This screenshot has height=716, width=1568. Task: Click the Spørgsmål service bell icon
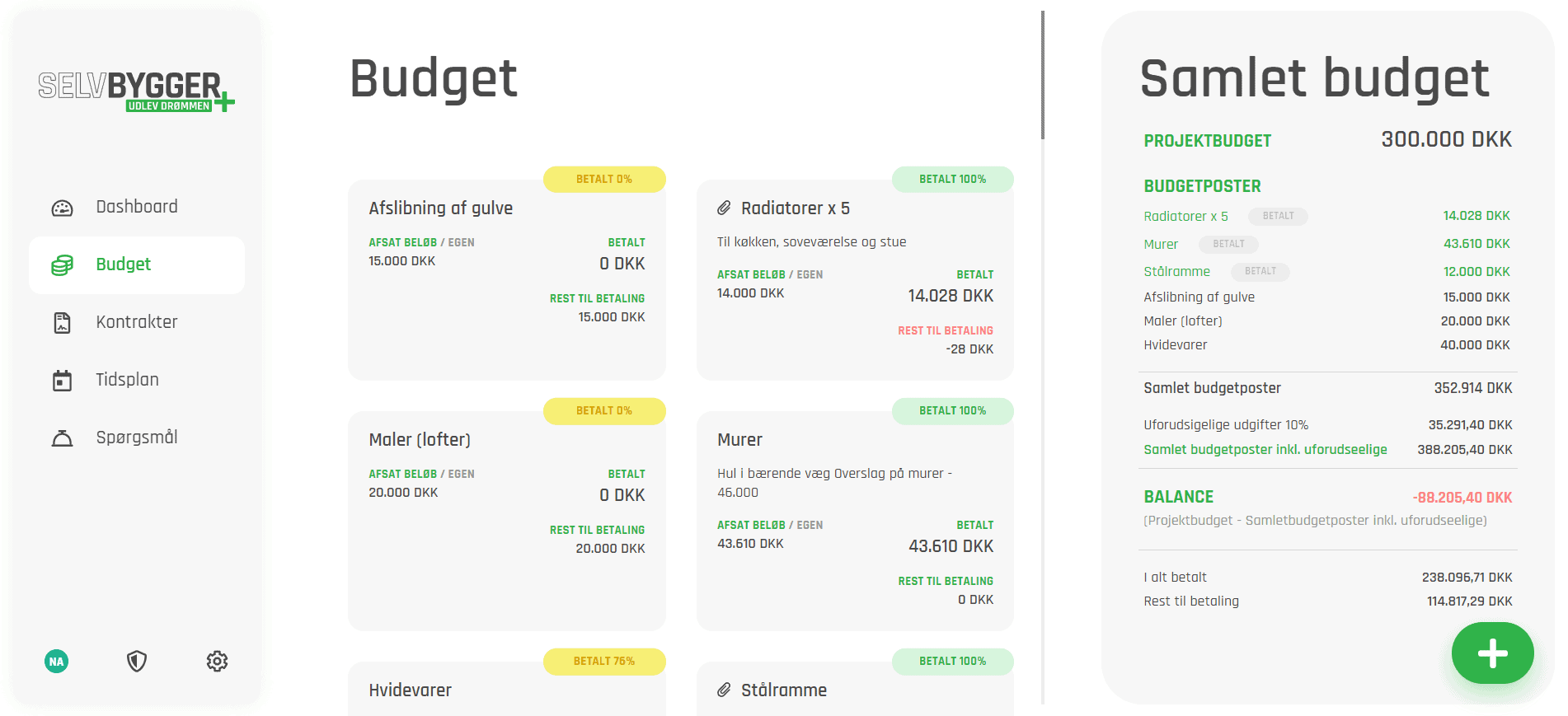pyautogui.click(x=62, y=438)
